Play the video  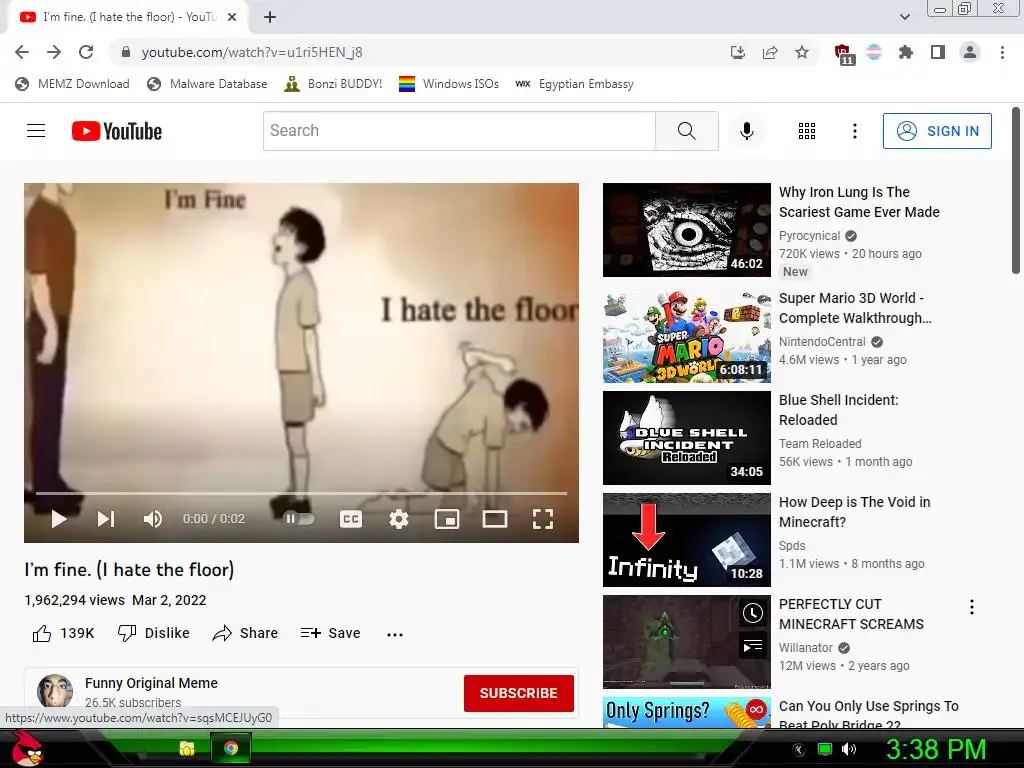59,519
